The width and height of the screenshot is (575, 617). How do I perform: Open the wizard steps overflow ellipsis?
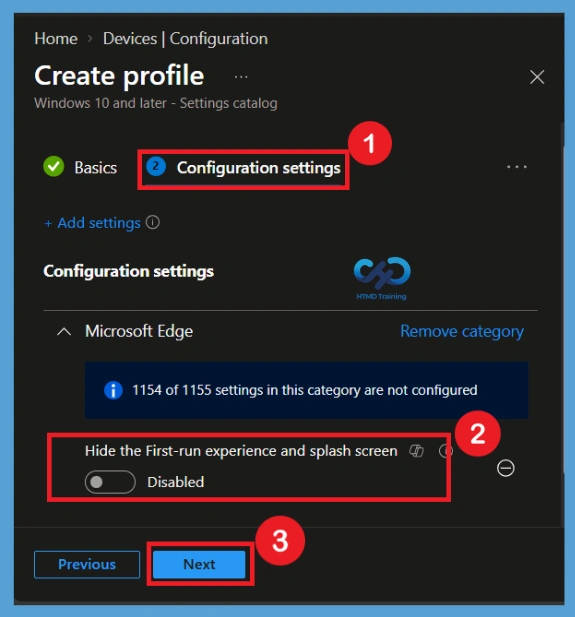click(517, 167)
